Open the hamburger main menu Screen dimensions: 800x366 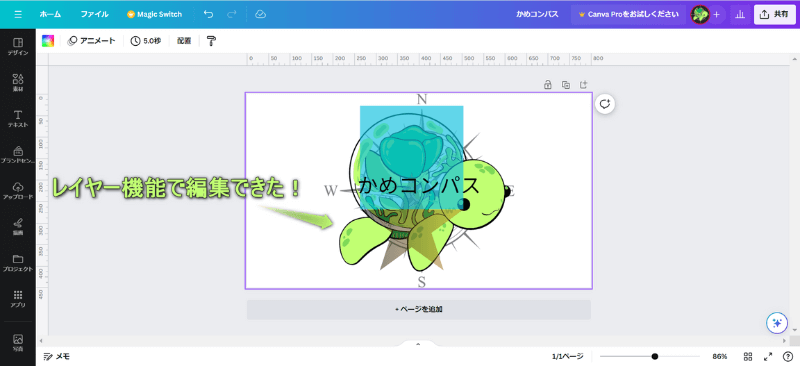coord(18,14)
